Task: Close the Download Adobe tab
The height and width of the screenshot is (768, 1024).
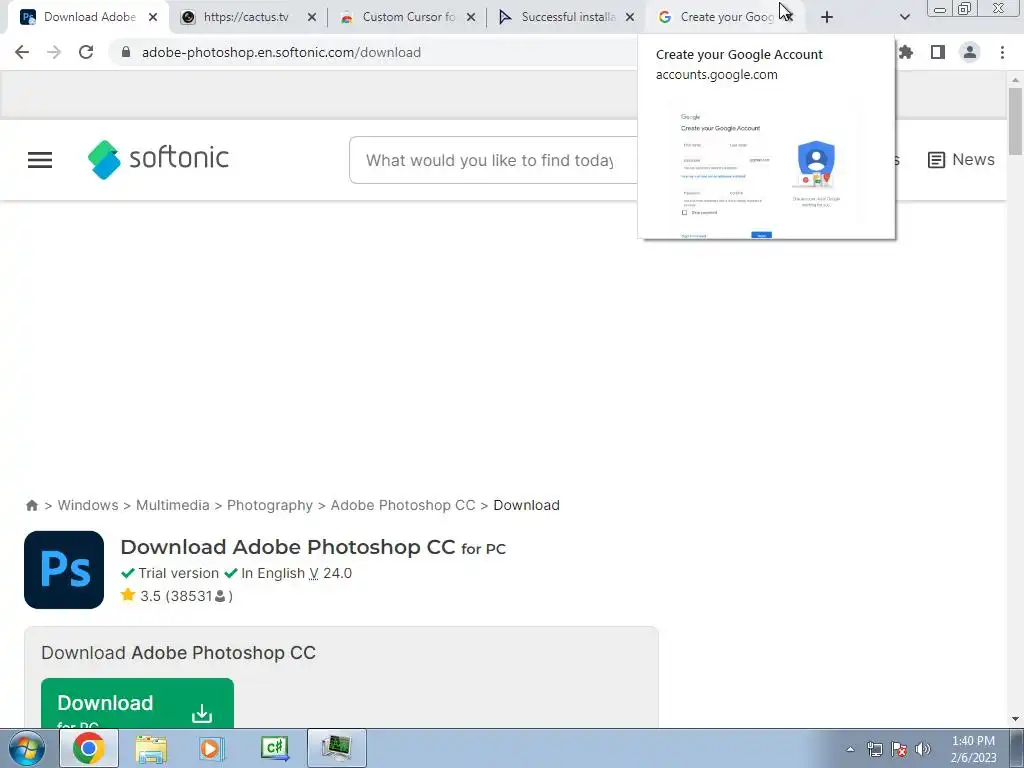Action: point(153,18)
